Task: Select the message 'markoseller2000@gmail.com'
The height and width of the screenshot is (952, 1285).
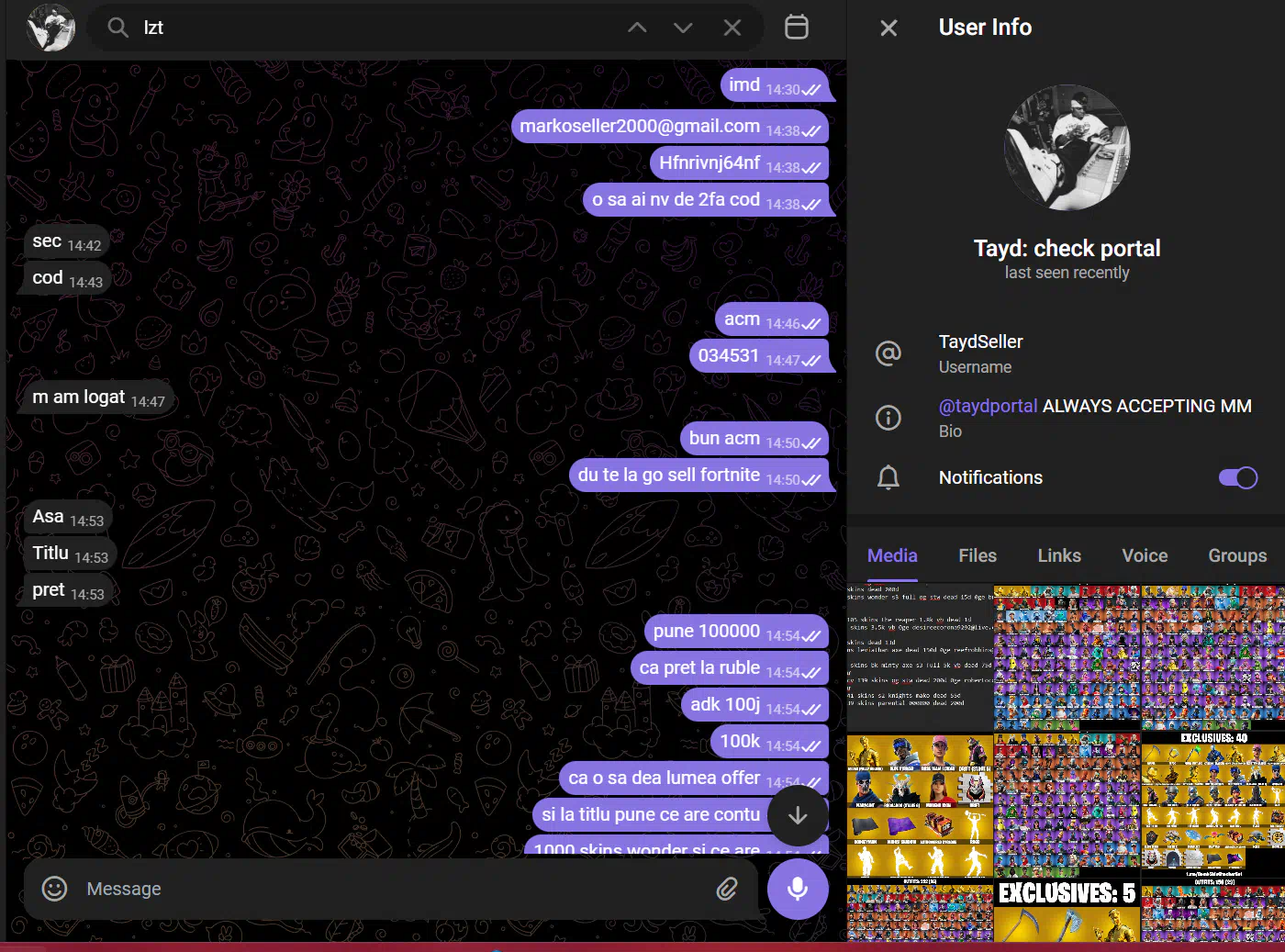Action: [670, 127]
